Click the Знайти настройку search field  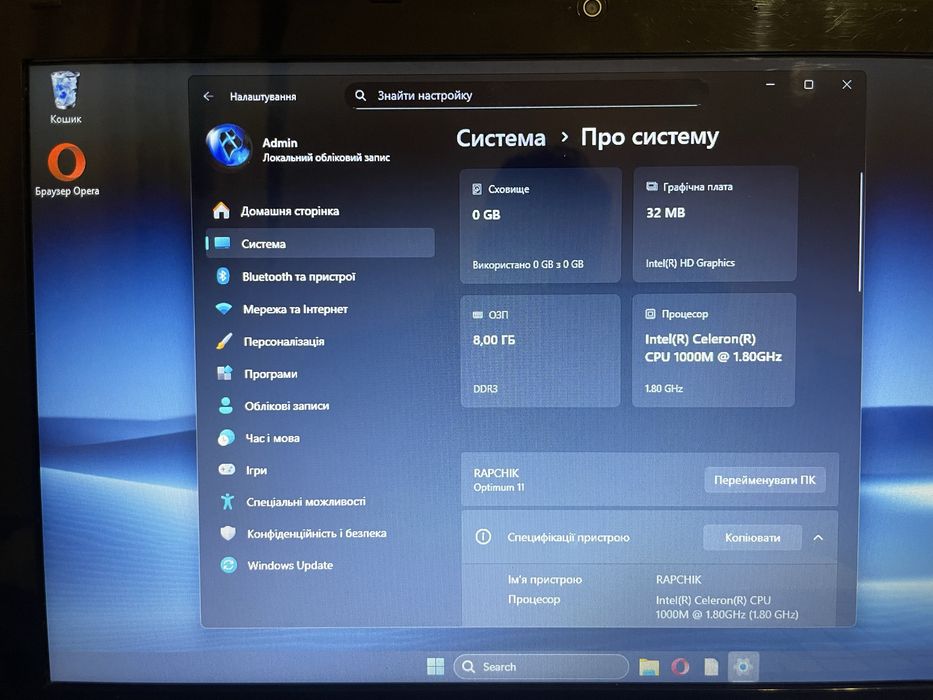coord(526,95)
